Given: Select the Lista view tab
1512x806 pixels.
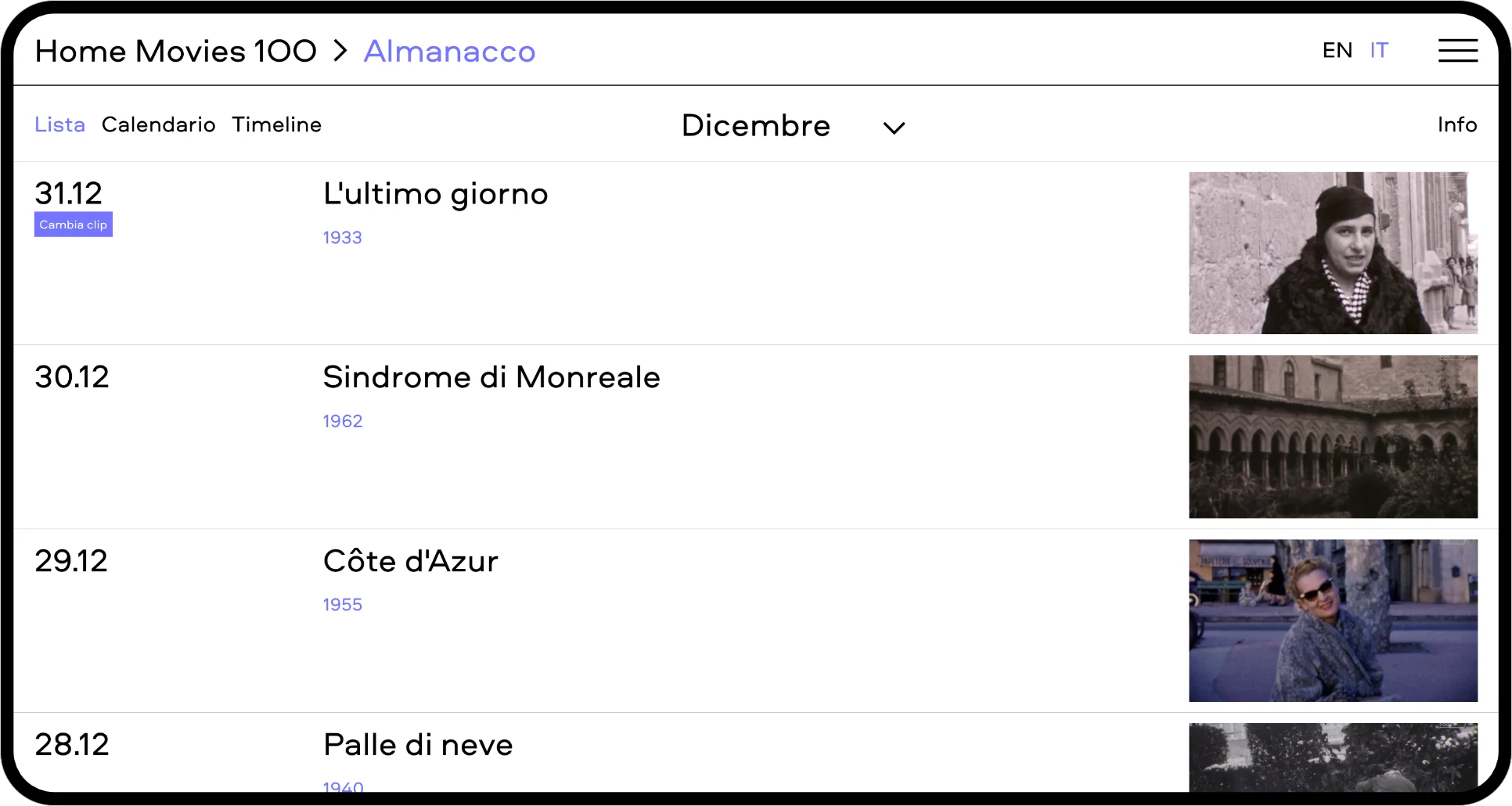Looking at the screenshot, I should coord(59,125).
